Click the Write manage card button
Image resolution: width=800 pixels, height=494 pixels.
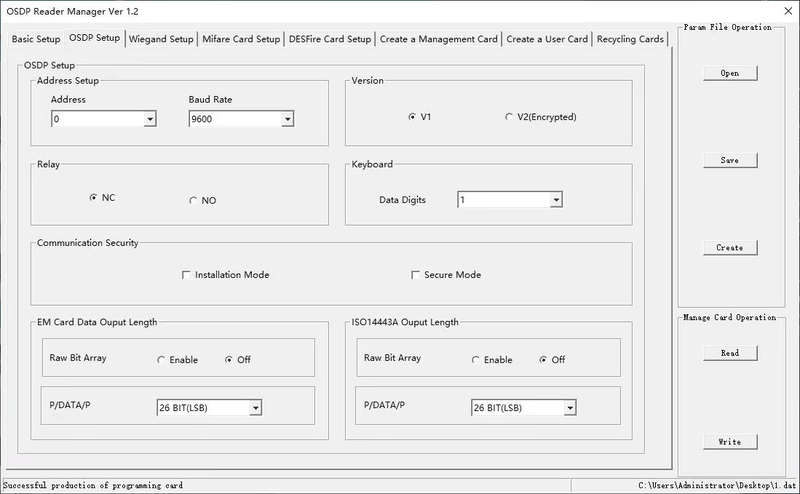click(730, 442)
